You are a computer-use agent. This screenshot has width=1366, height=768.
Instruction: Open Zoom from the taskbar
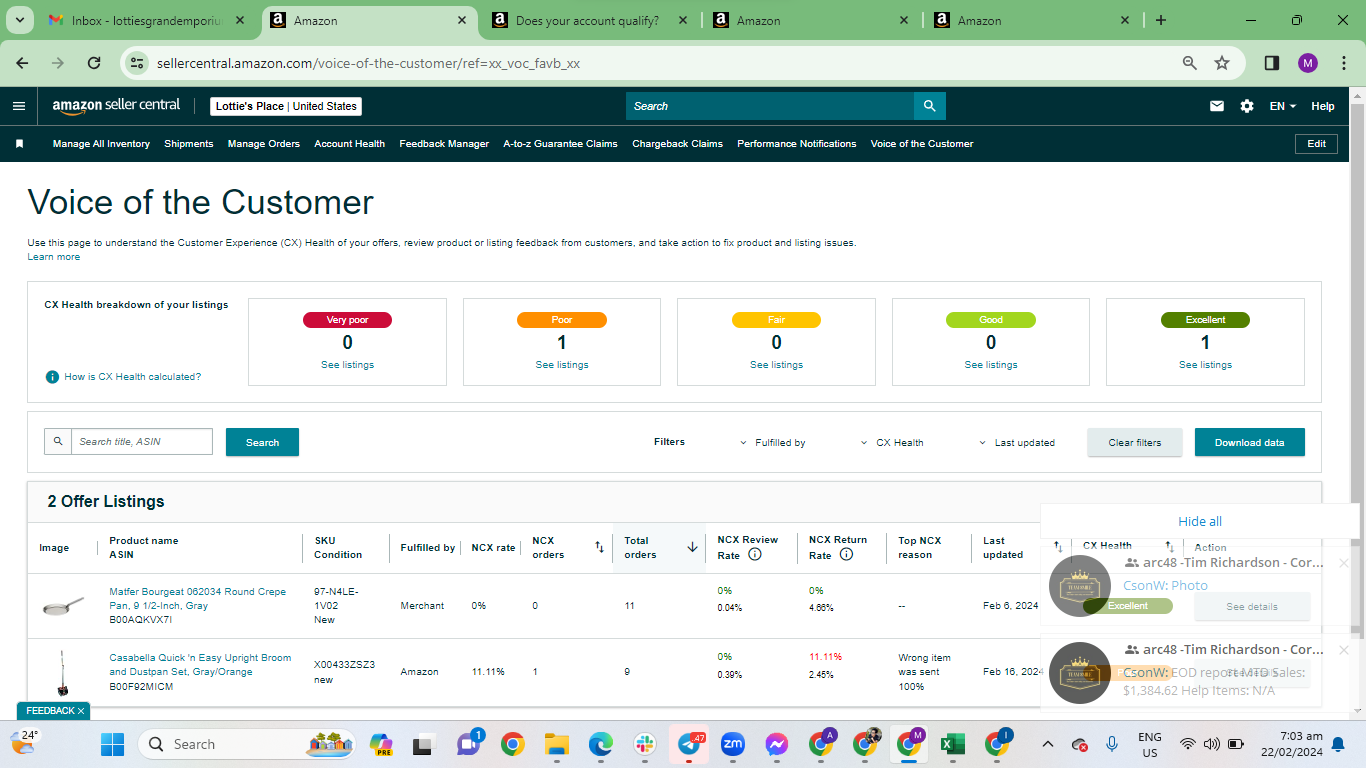pyautogui.click(x=733, y=744)
